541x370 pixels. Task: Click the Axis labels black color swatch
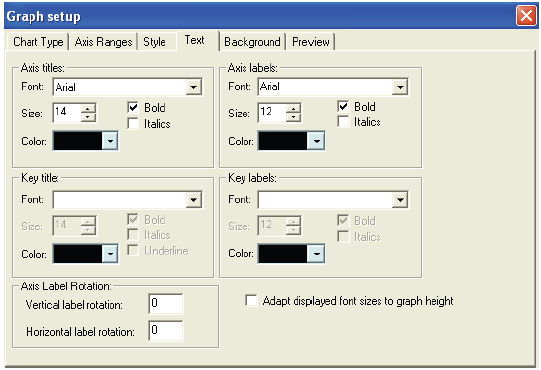point(283,141)
